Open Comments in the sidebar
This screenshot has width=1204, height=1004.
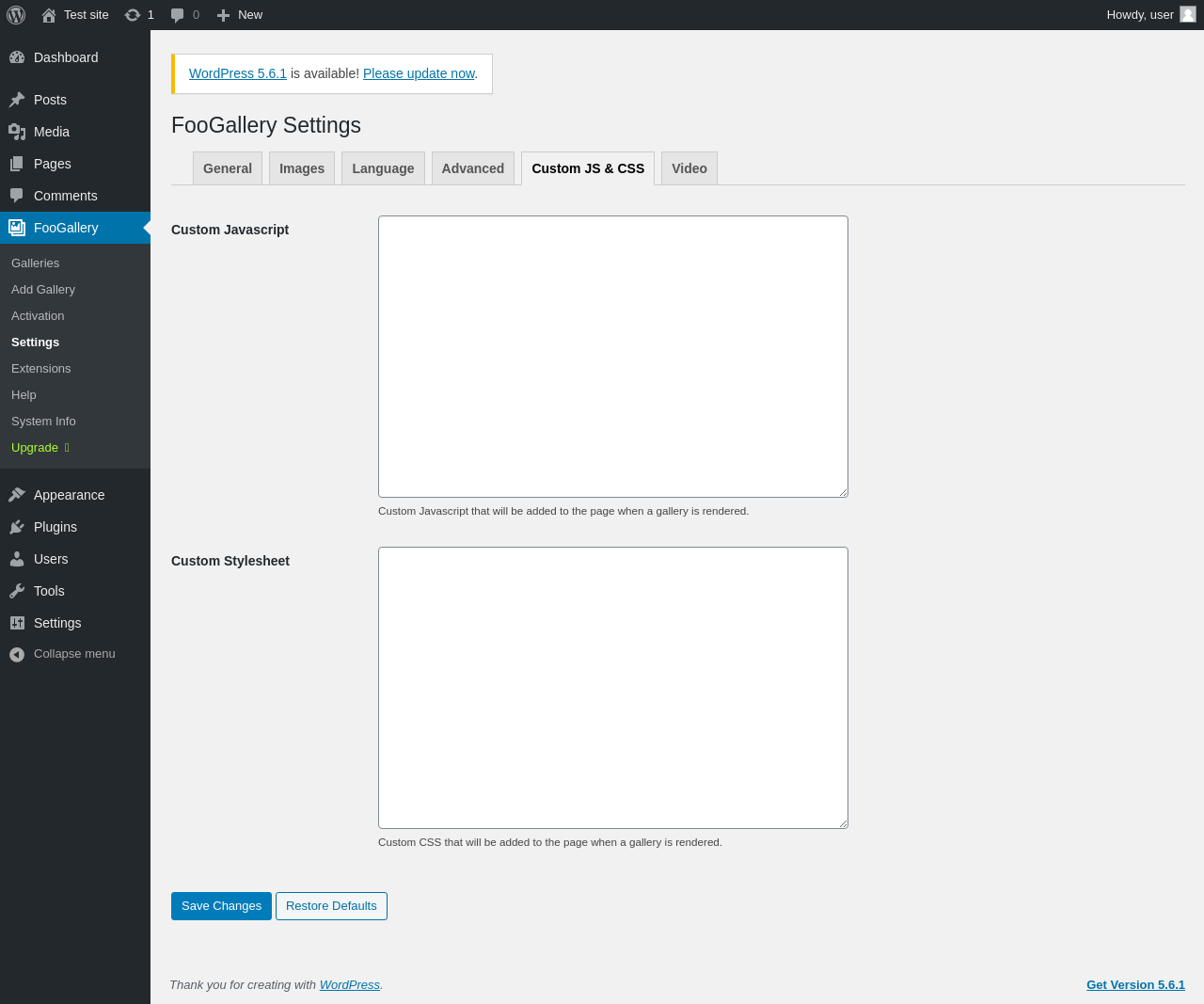click(75, 196)
